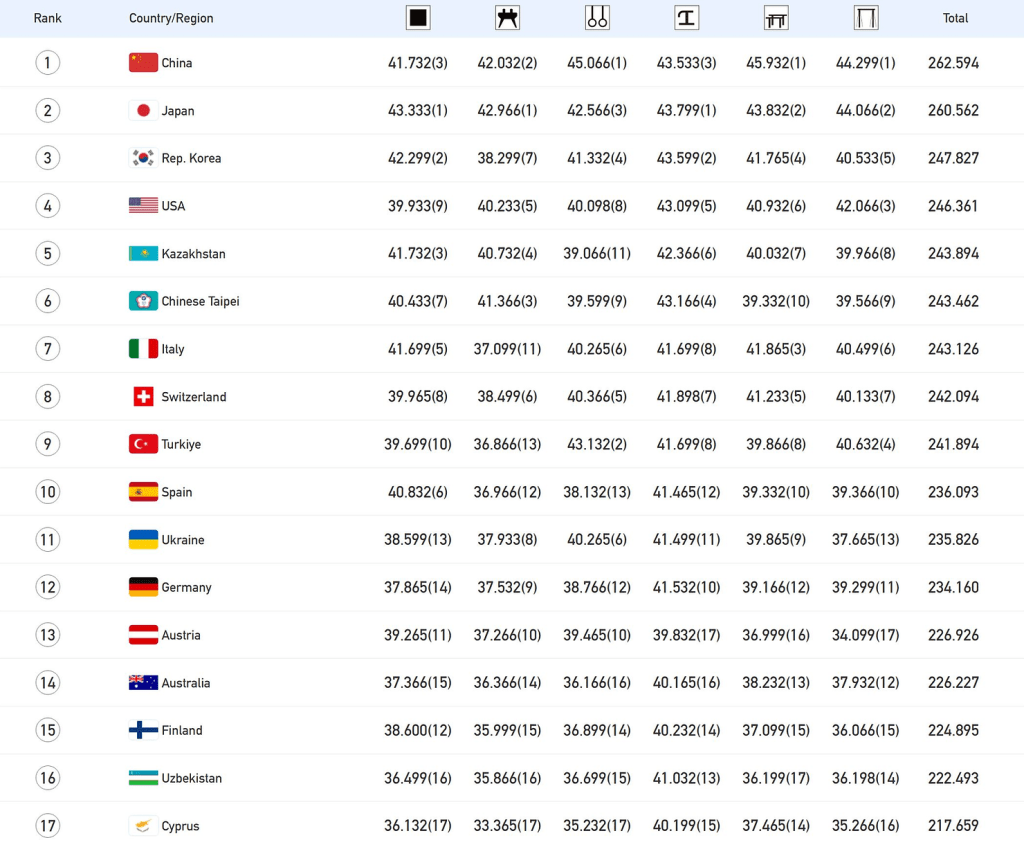1024x849 pixels.
Task: Click the Japan flag icon
Action: (143, 111)
